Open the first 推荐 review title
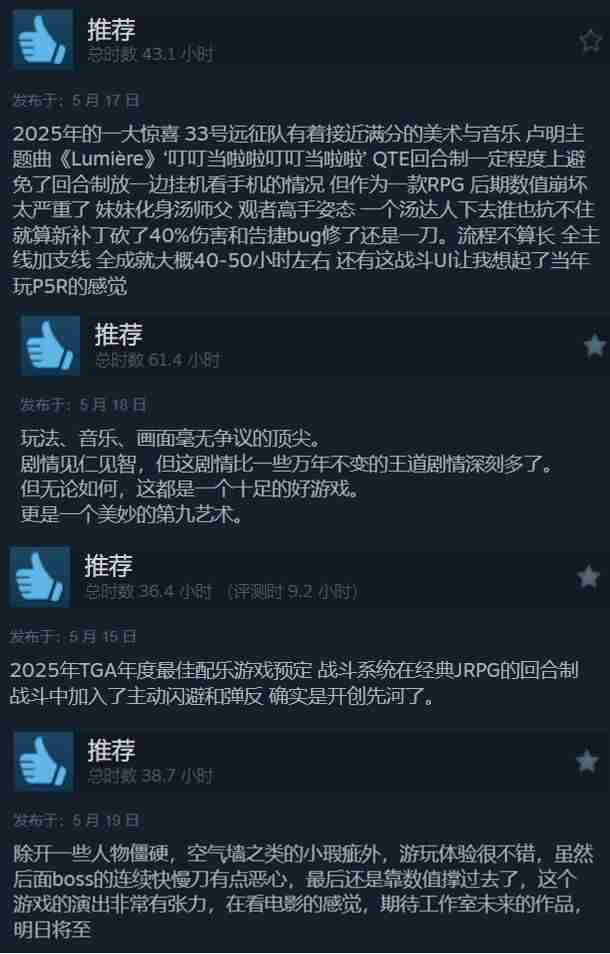Screen dimensions: 610x954 click(111, 29)
